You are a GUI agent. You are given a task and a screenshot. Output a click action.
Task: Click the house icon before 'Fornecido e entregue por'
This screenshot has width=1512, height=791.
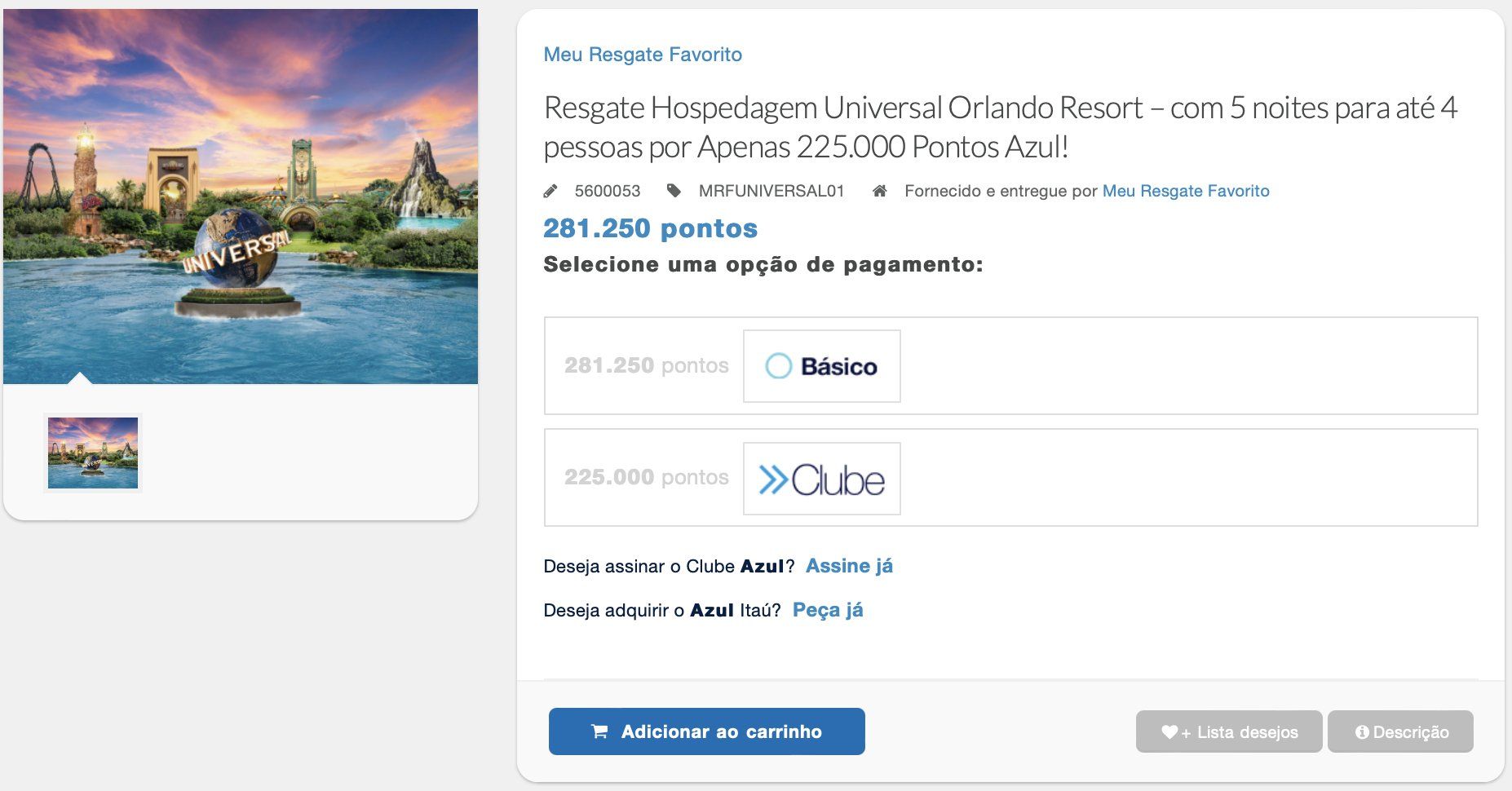879,191
